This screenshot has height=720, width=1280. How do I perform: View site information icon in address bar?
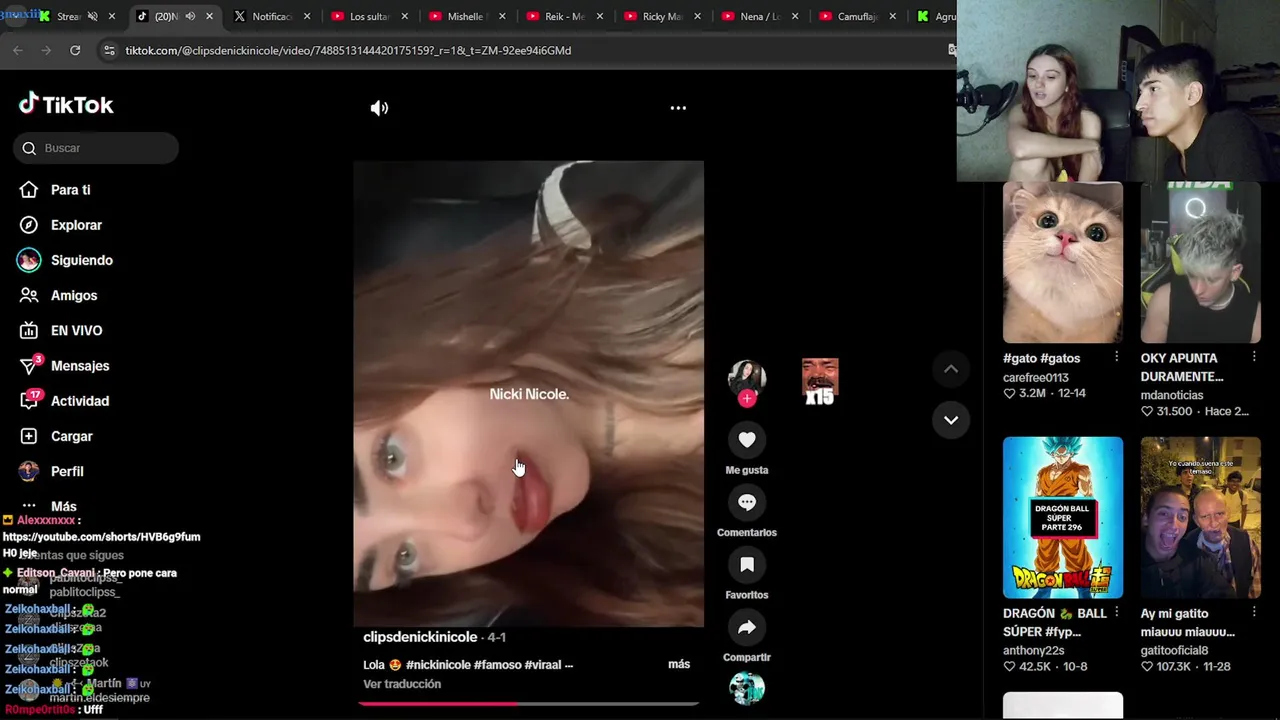[x=109, y=50]
